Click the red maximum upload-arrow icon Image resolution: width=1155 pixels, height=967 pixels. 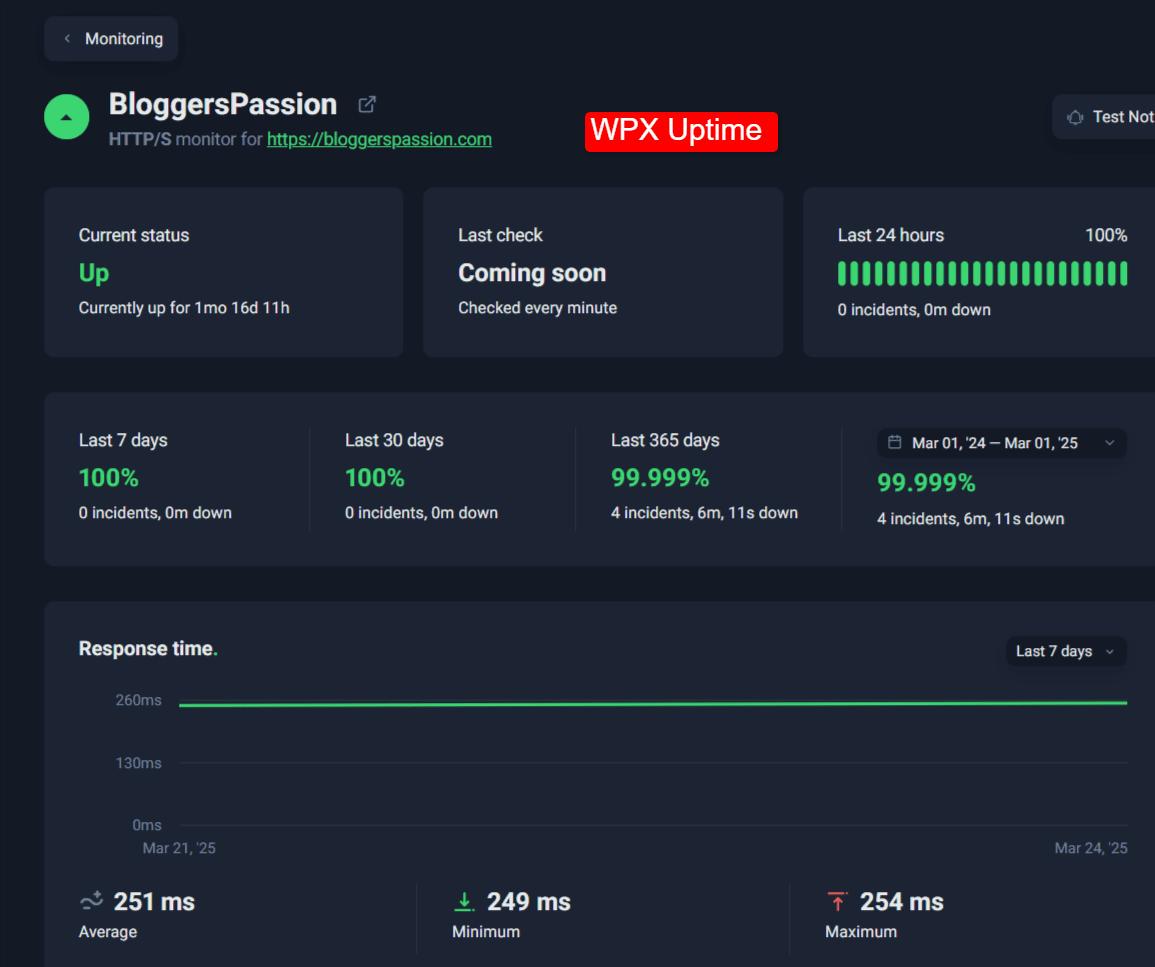pyautogui.click(x=837, y=902)
